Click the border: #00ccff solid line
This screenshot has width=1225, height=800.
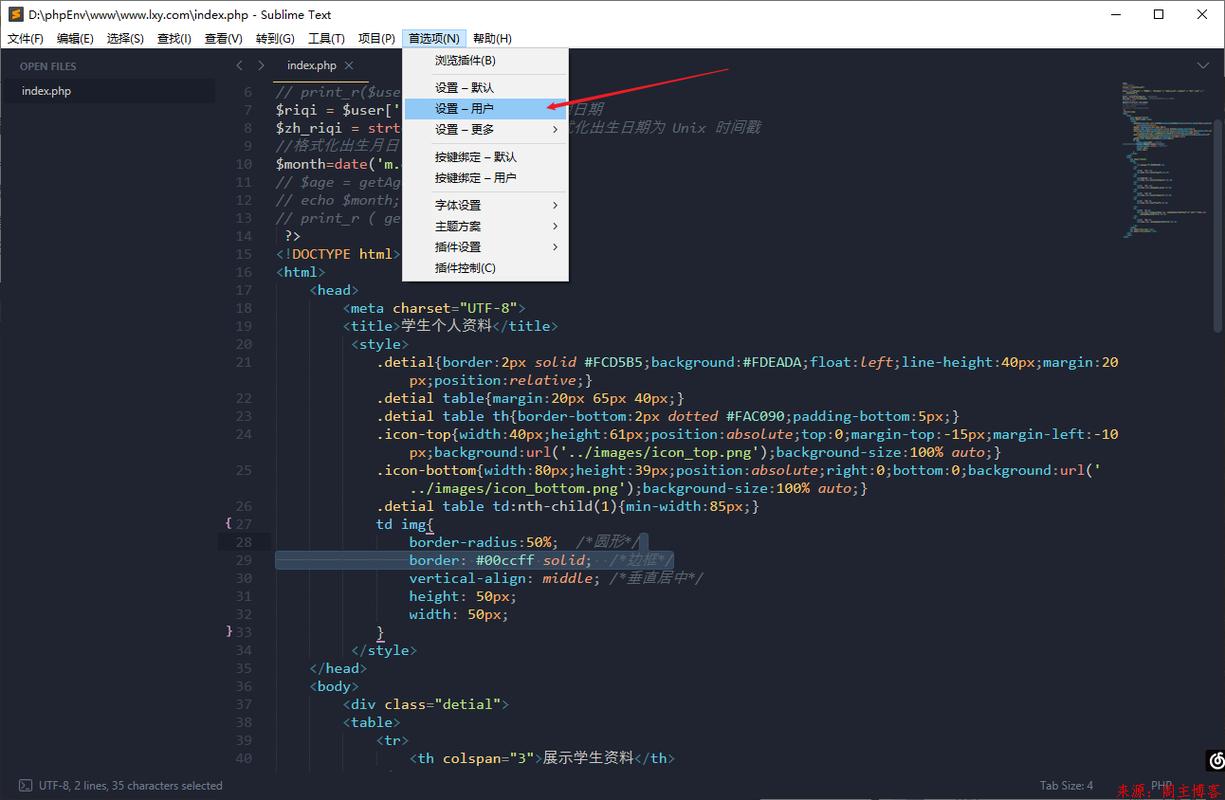point(541,560)
